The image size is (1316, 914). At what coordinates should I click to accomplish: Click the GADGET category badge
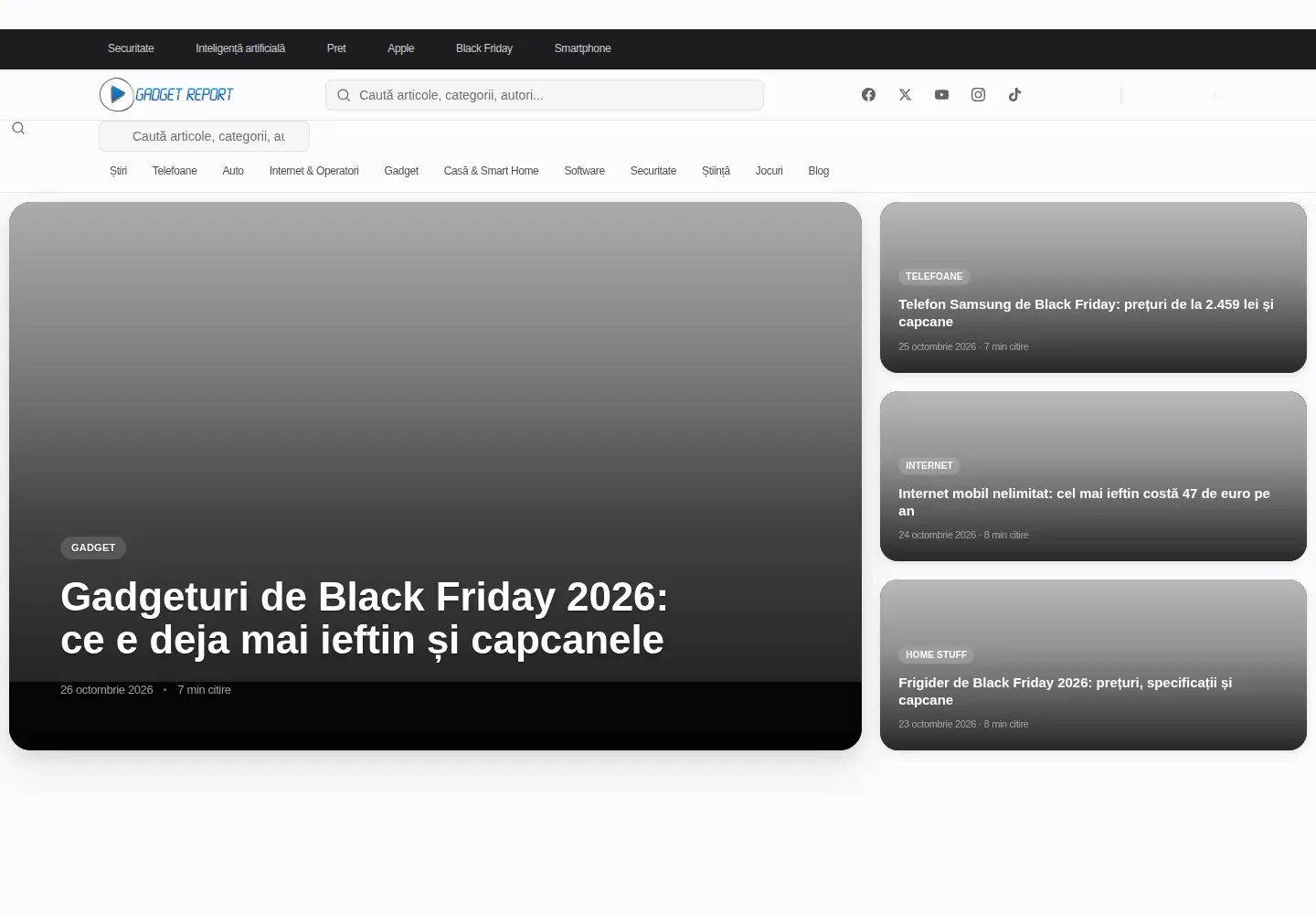click(93, 547)
